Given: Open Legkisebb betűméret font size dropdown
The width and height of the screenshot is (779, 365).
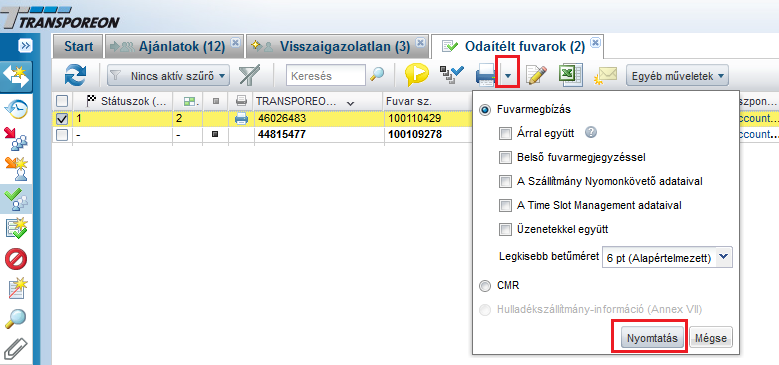Looking at the screenshot, I should coord(667,257).
